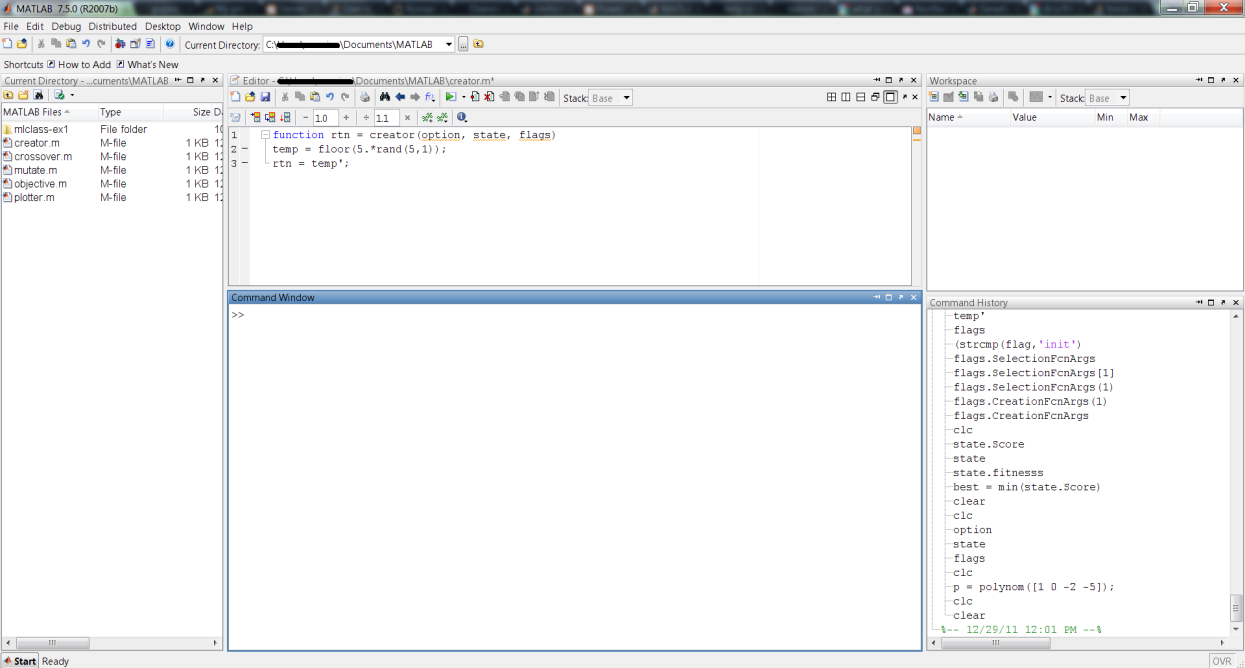1245x668 pixels.
Task: Collapse the function code fold on line 1
Action: click(265, 135)
